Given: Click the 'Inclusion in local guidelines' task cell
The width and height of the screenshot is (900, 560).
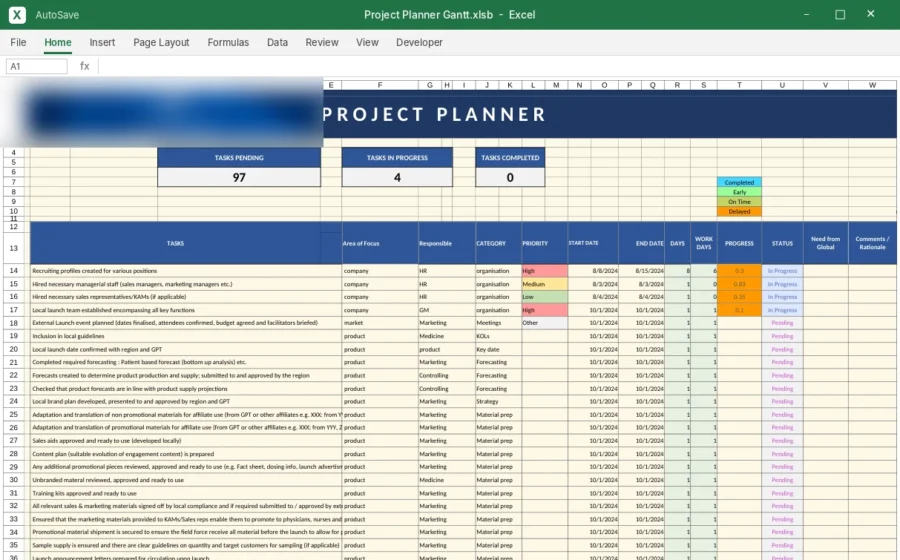Looking at the screenshot, I should point(186,336).
